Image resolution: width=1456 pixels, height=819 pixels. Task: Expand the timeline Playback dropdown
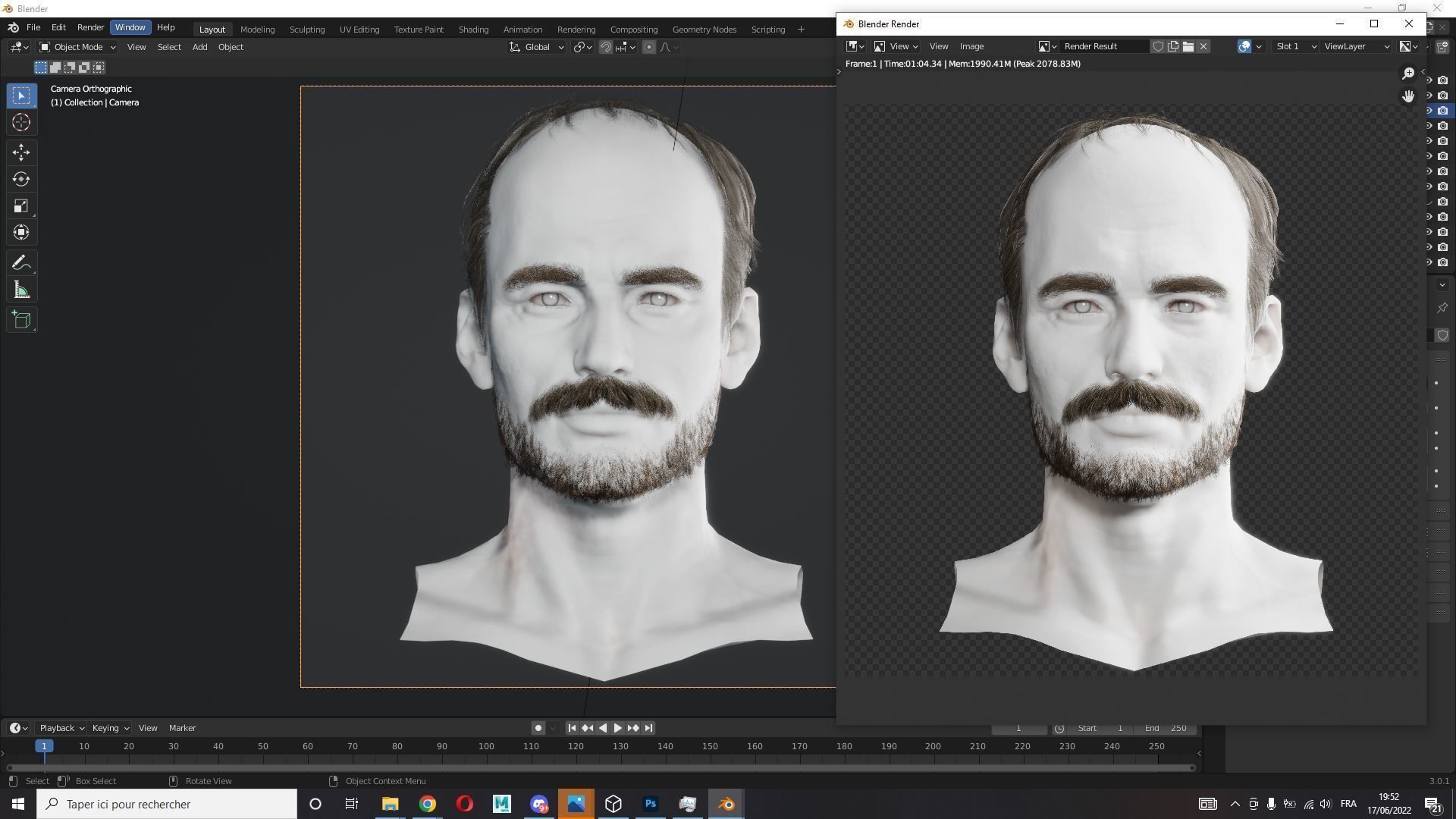click(x=61, y=728)
